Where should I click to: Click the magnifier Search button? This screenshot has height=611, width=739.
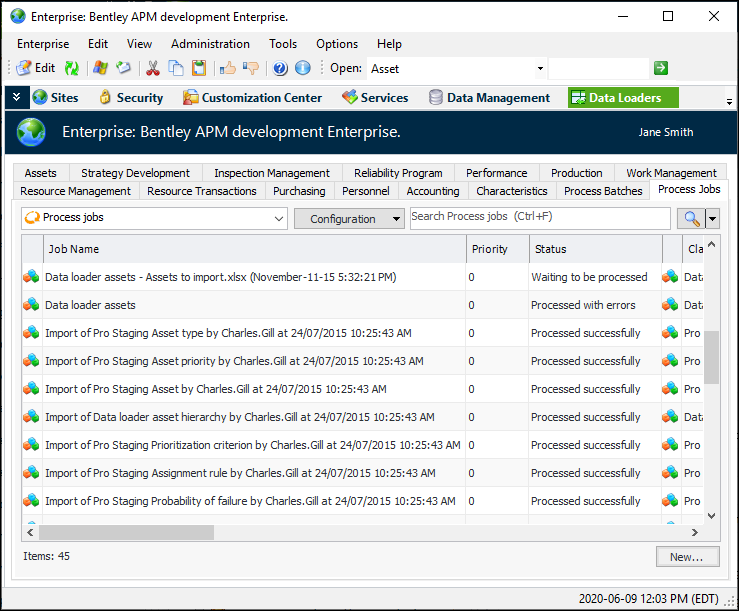691,218
